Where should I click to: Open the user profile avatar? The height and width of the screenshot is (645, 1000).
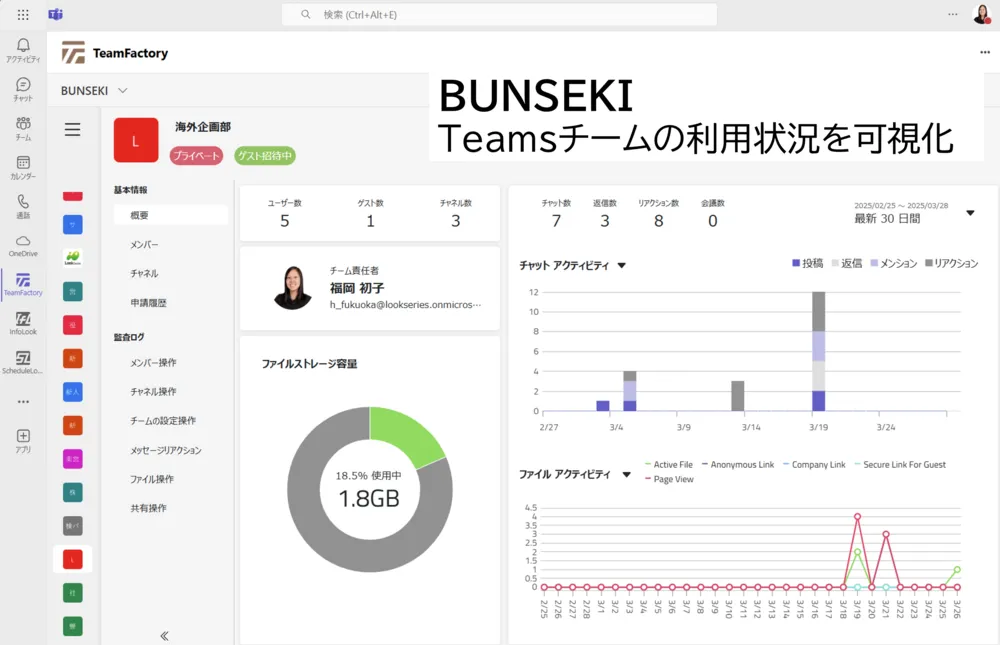pyautogui.click(x=982, y=14)
